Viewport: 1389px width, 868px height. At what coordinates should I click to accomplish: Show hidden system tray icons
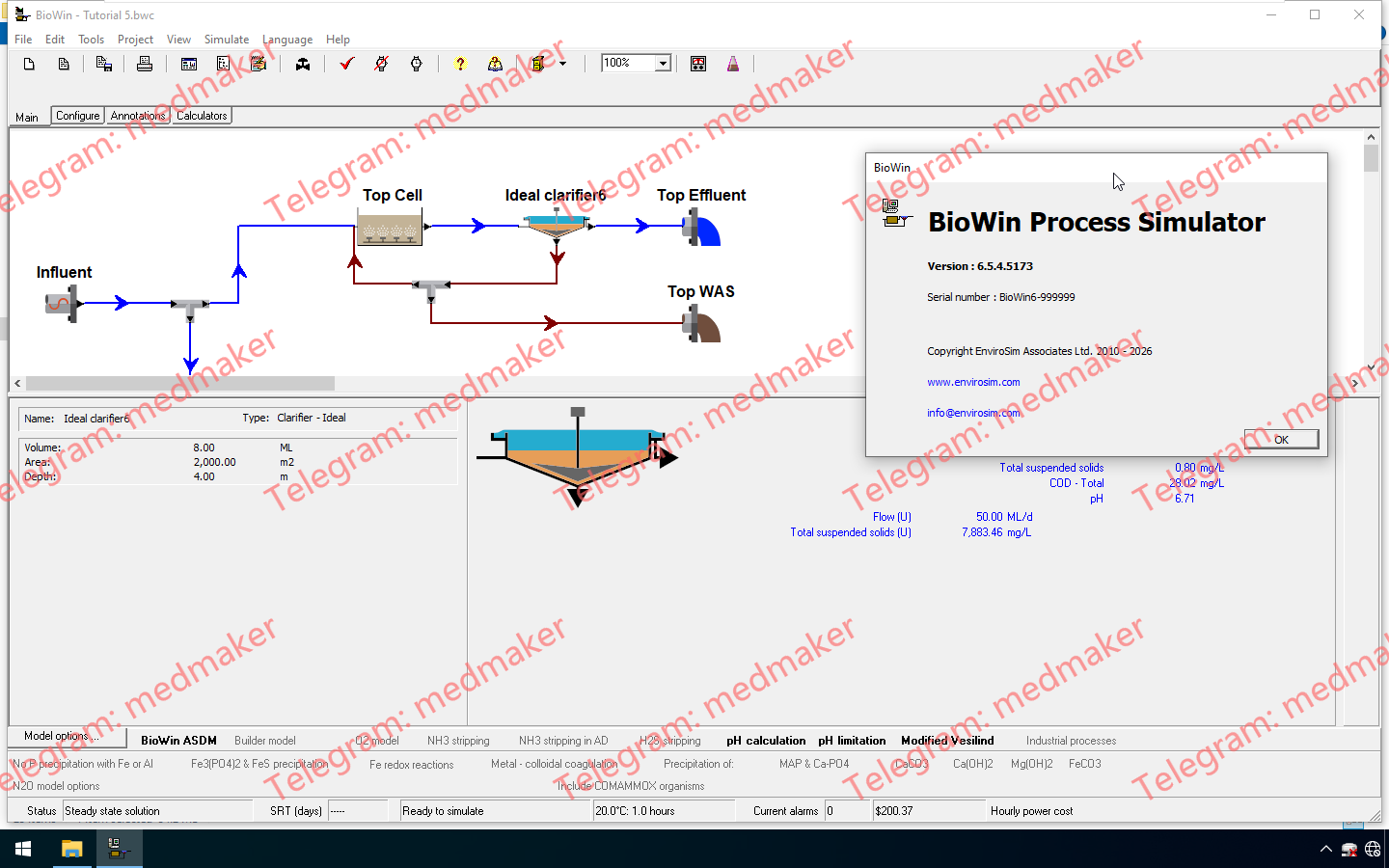1325,849
